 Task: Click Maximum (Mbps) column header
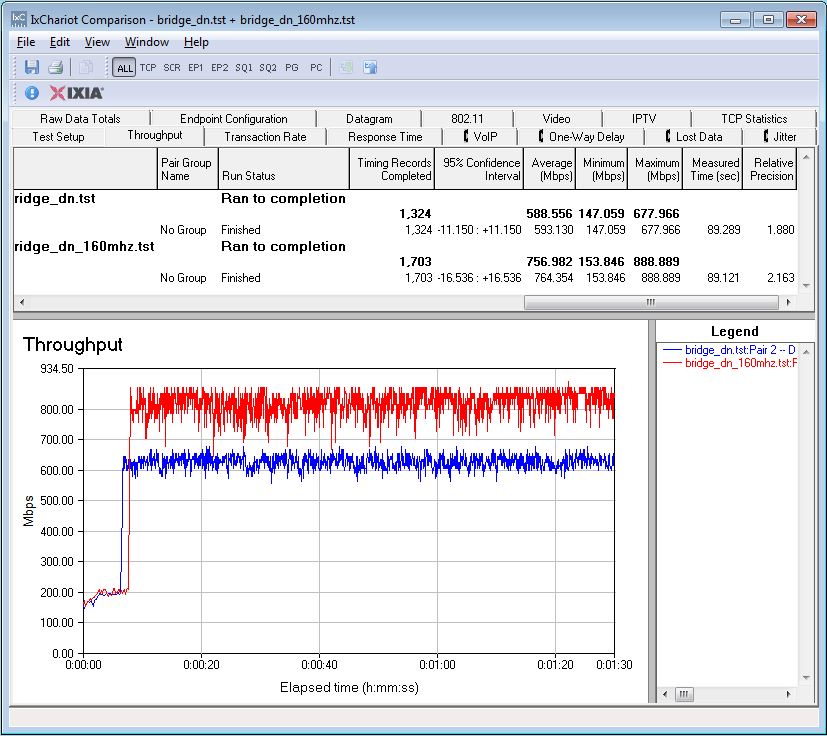point(655,169)
